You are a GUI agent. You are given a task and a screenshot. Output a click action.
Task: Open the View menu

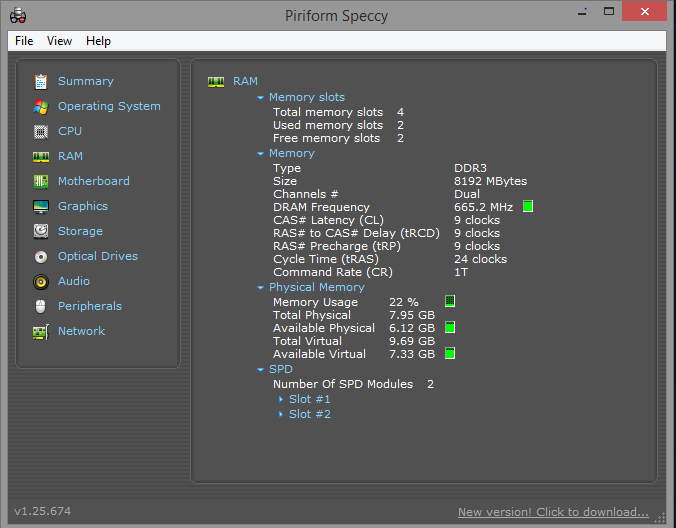[x=59, y=41]
